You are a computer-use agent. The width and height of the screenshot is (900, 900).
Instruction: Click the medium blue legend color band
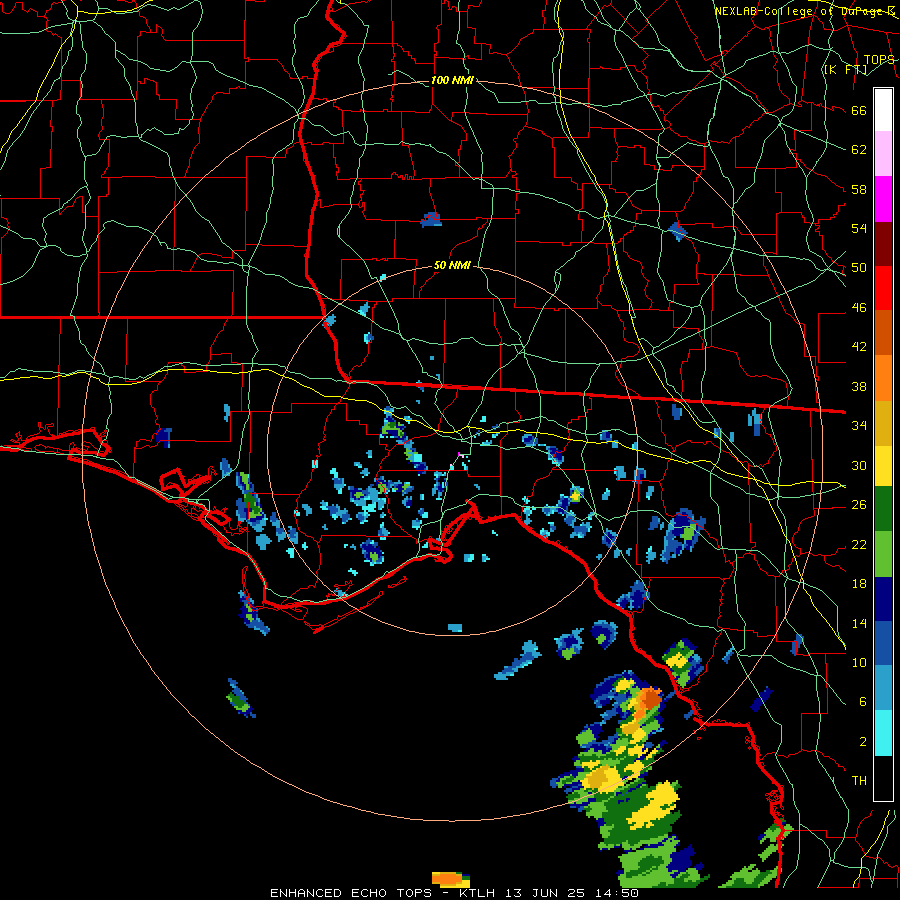pyautogui.click(x=883, y=643)
